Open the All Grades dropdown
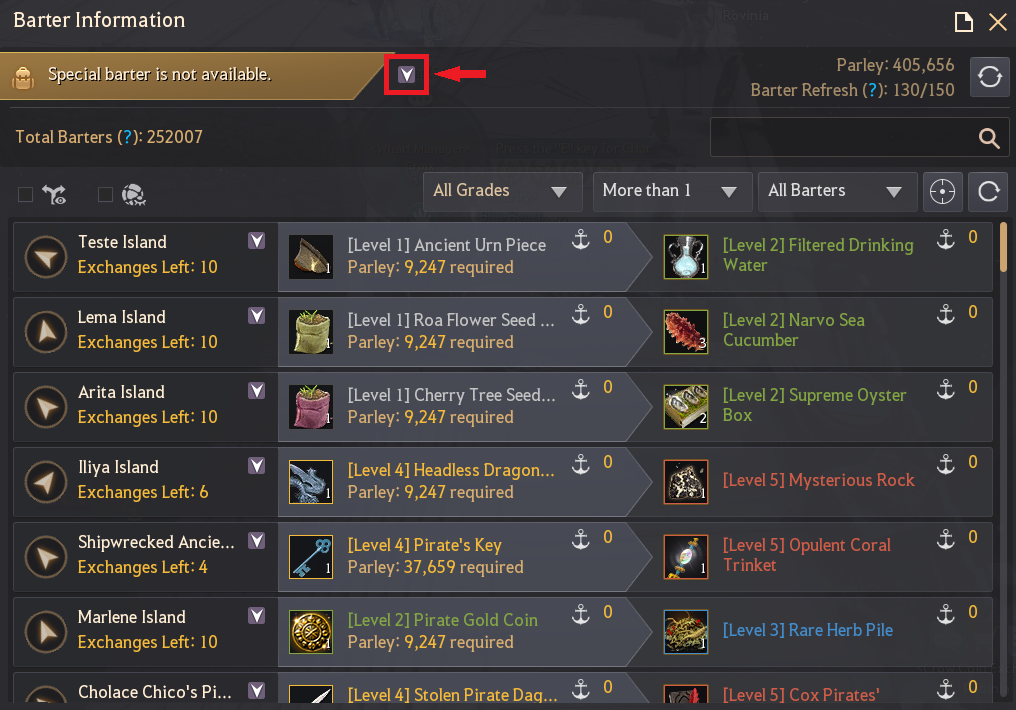The image size is (1016, 710). point(502,192)
